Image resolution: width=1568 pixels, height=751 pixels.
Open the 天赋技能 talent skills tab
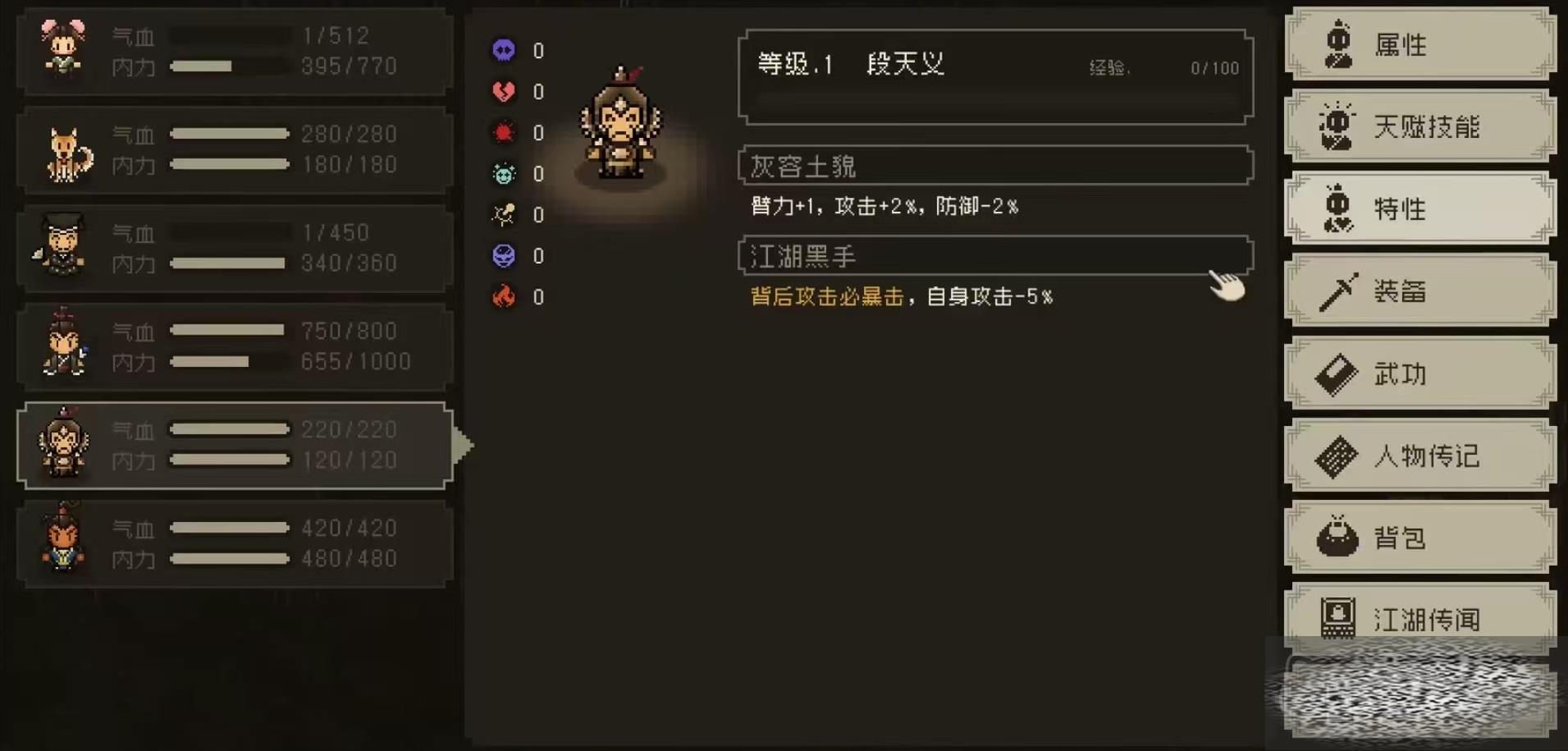point(1419,126)
